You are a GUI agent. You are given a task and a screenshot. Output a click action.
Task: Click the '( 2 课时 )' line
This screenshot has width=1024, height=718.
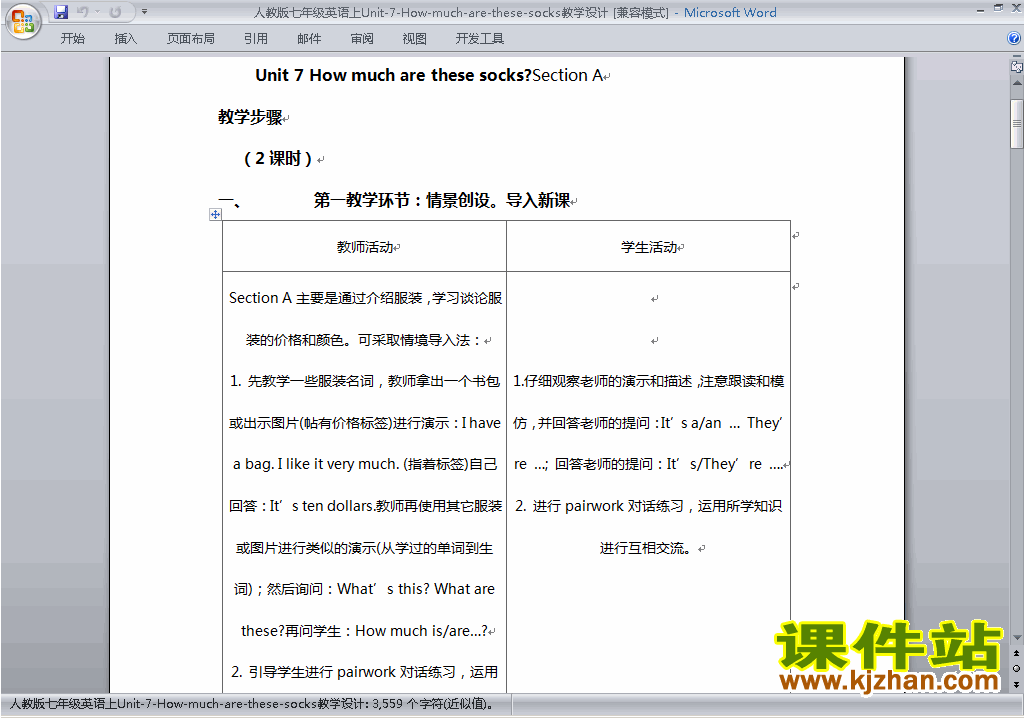(278, 159)
